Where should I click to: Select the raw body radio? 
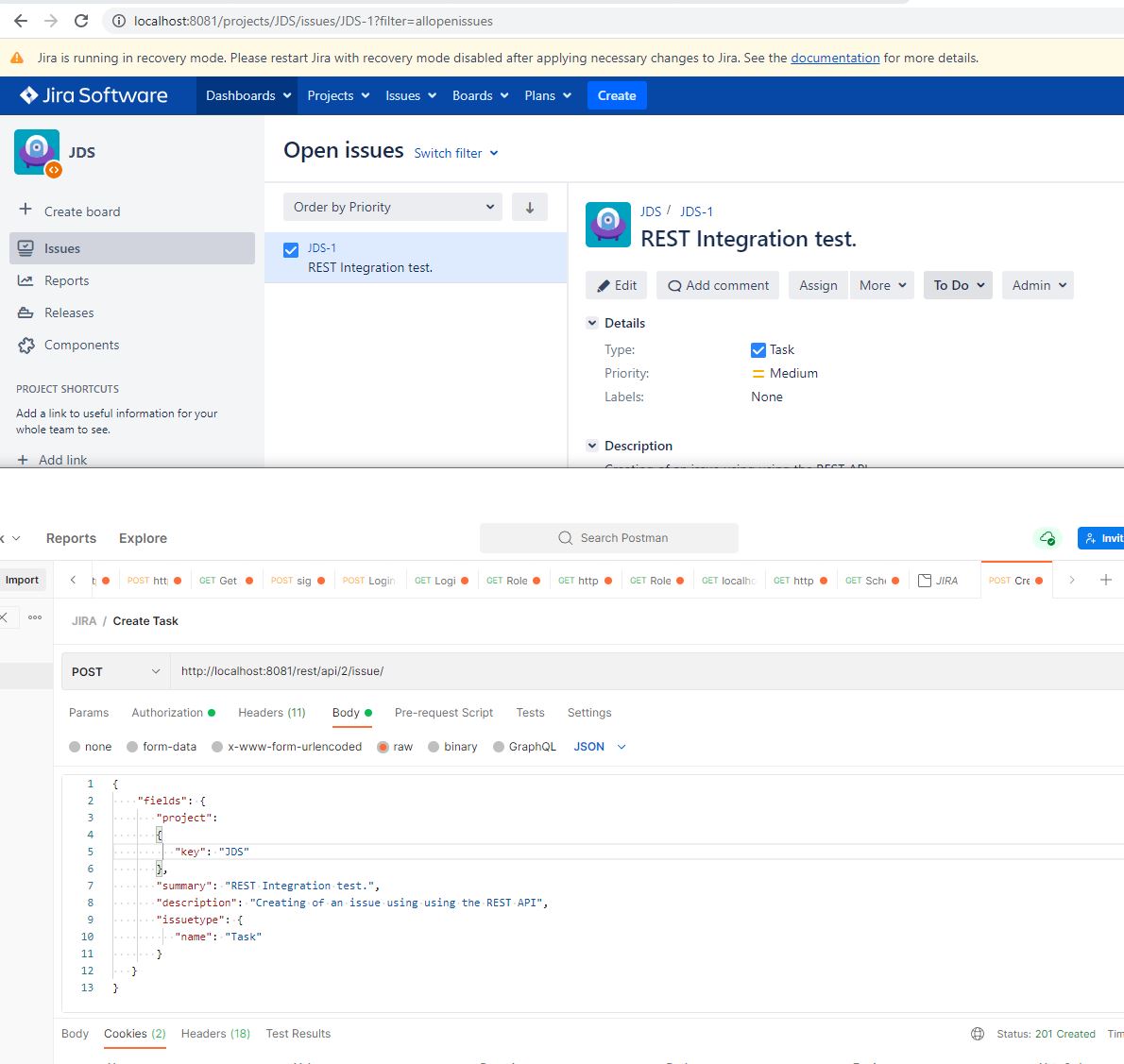383,747
